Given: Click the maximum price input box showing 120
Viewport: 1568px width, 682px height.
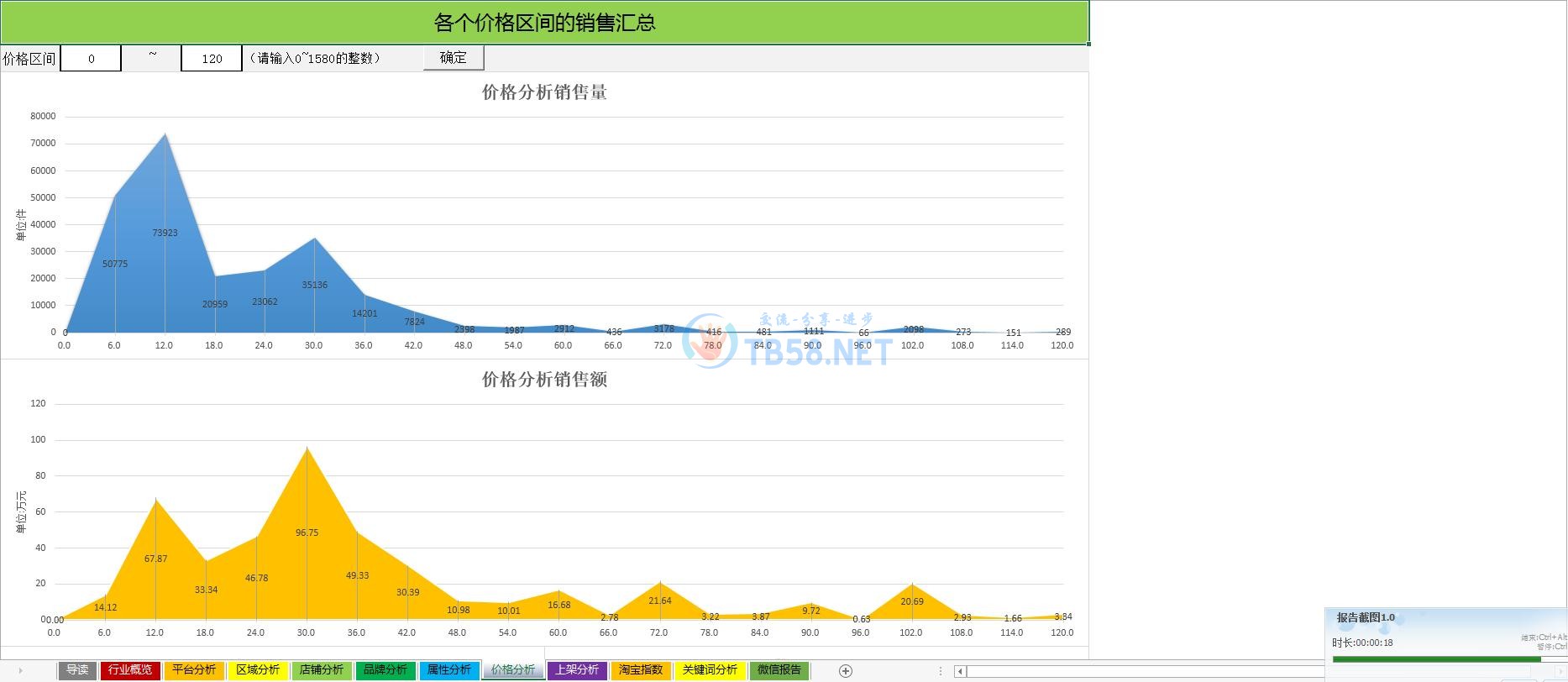Looking at the screenshot, I should 212,59.
